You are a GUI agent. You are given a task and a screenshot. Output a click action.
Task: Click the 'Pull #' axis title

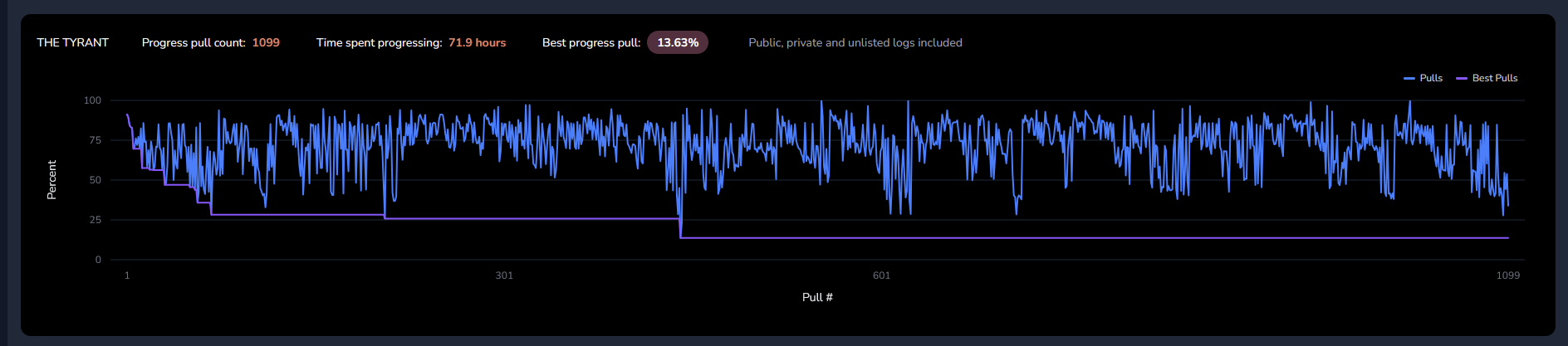(x=817, y=297)
